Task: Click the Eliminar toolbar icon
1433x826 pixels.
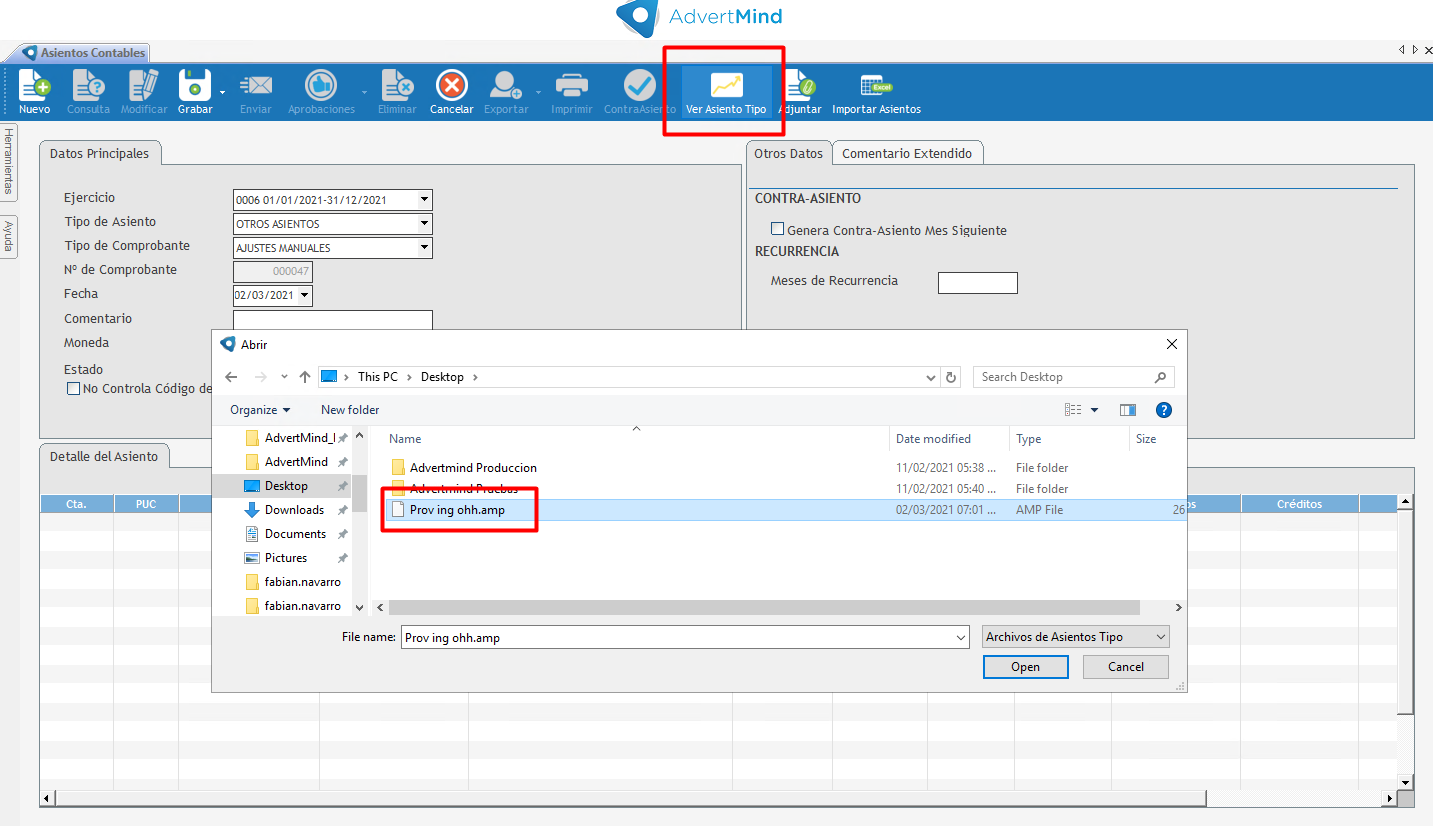Action: (397, 86)
